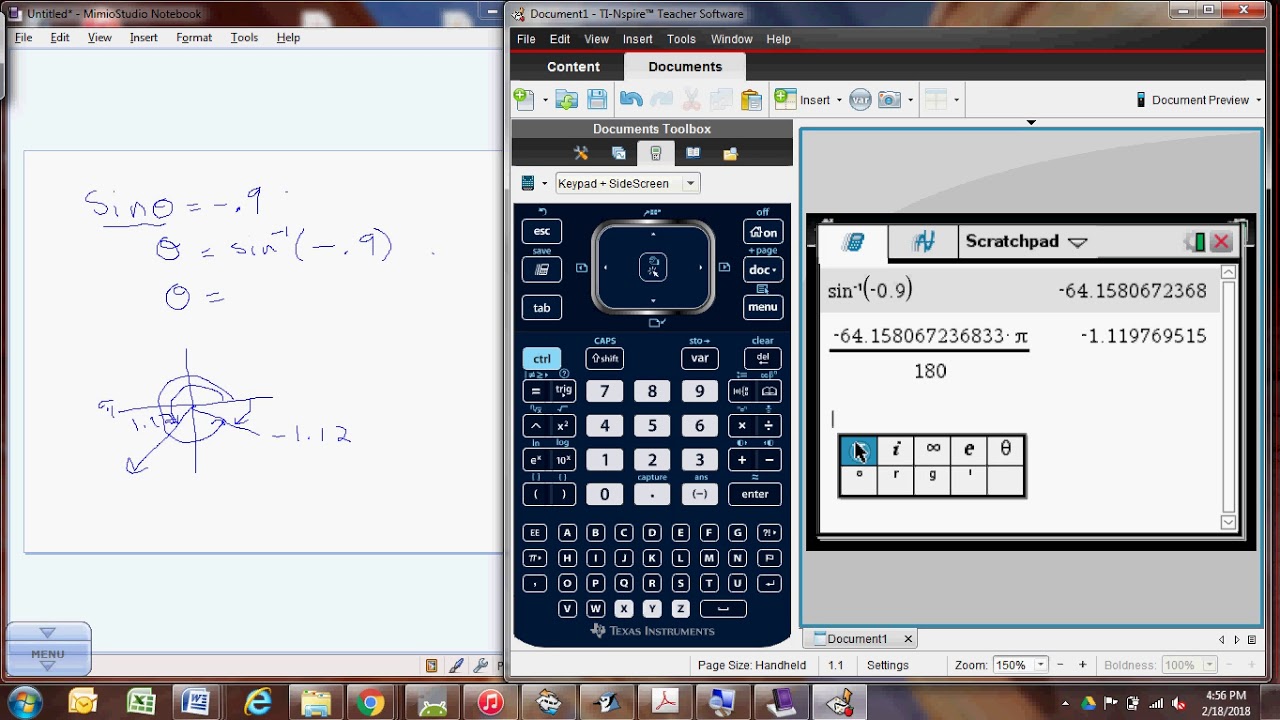The image size is (1280, 720).
Task: Click the Insert page icon
Action: pyautogui.click(x=786, y=99)
